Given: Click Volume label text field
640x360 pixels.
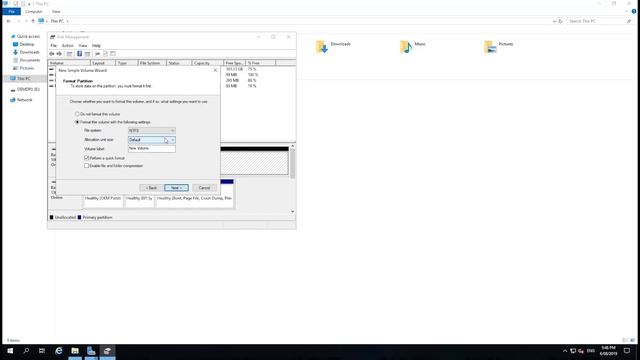Looking at the screenshot, I should [x=152, y=149].
